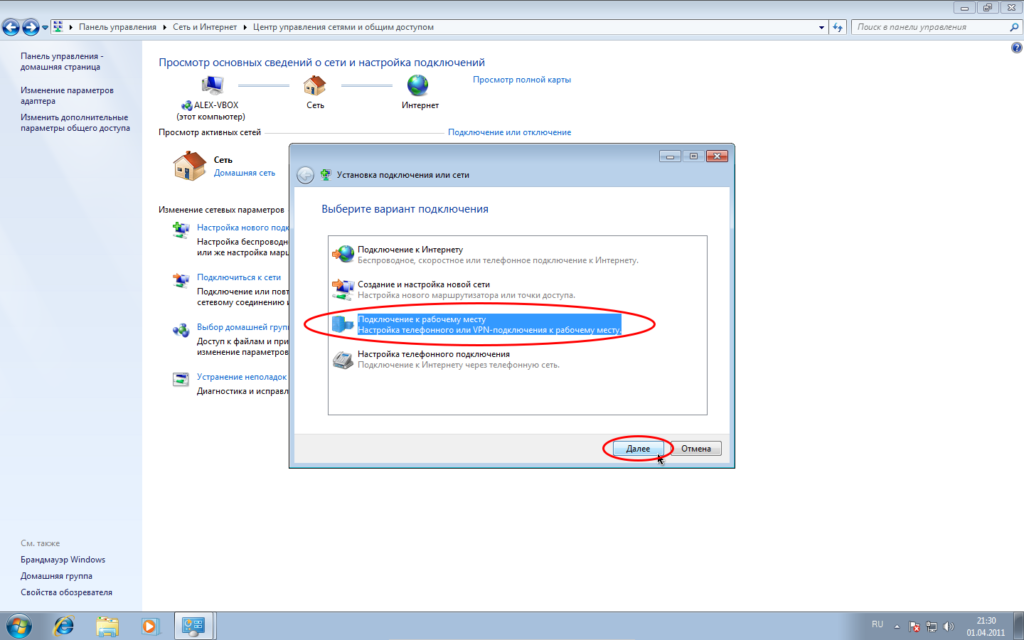The height and width of the screenshot is (640, 1024).
Task: Open Windows Media Player from taskbar
Action: click(x=150, y=626)
